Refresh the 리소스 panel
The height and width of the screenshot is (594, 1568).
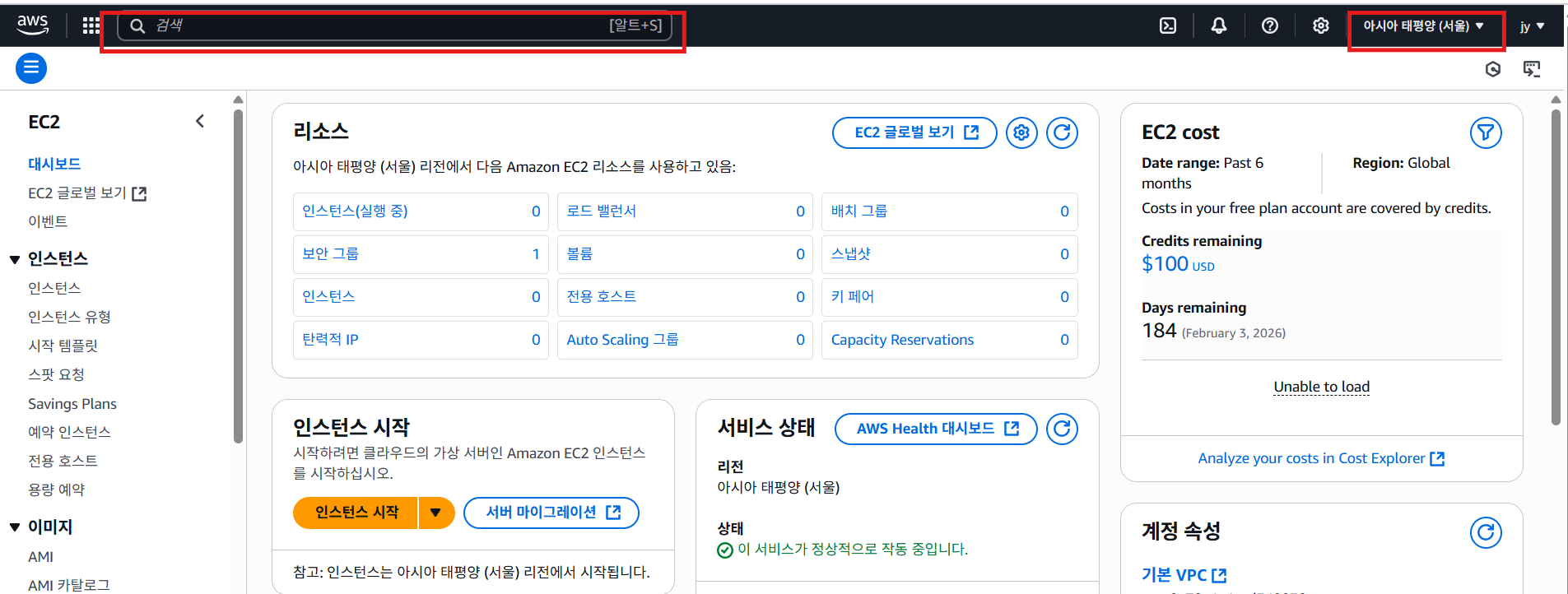tap(1063, 132)
